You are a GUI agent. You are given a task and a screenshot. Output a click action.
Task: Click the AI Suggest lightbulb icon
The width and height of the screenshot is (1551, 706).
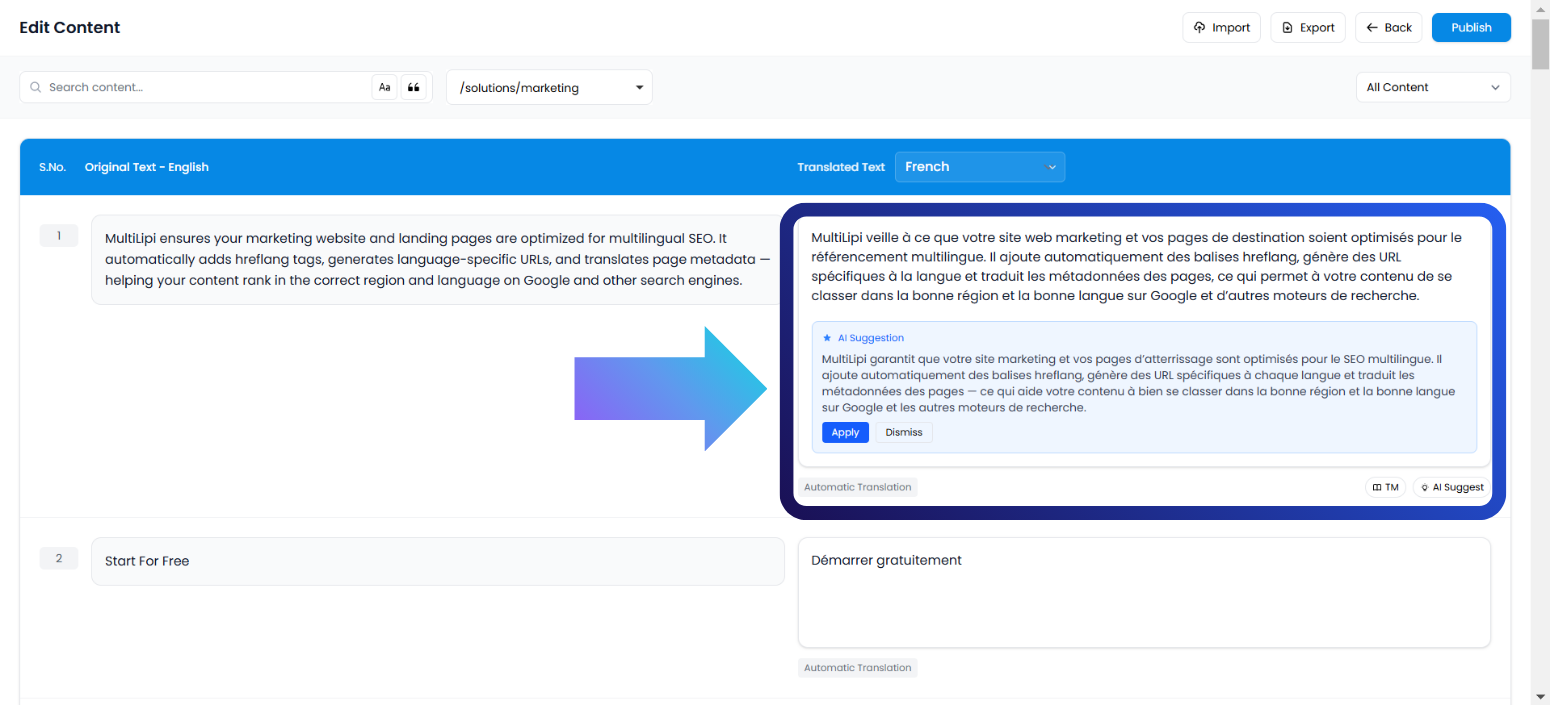1426,487
